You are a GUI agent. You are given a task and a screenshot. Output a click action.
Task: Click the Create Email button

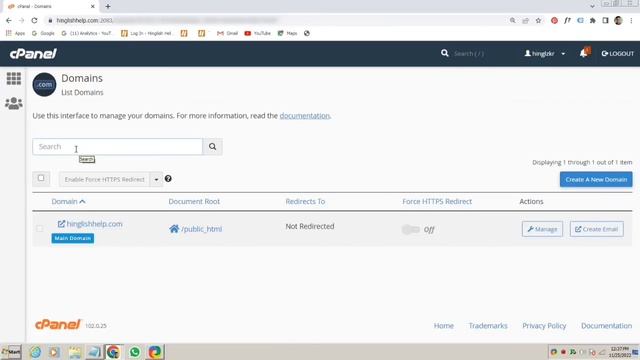click(596, 229)
